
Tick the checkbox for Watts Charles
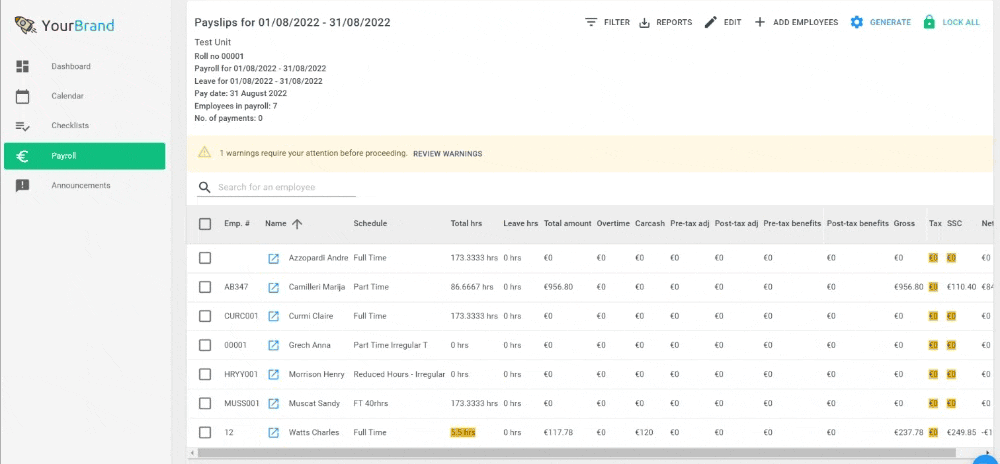(205, 433)
